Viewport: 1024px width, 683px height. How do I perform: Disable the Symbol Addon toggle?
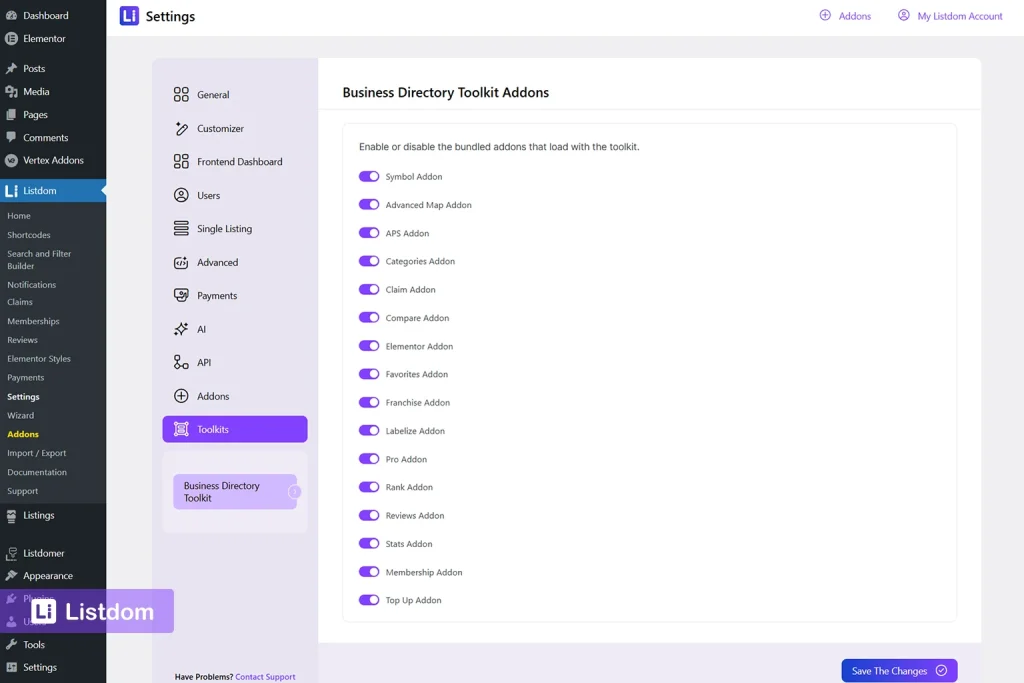(369, 176)
